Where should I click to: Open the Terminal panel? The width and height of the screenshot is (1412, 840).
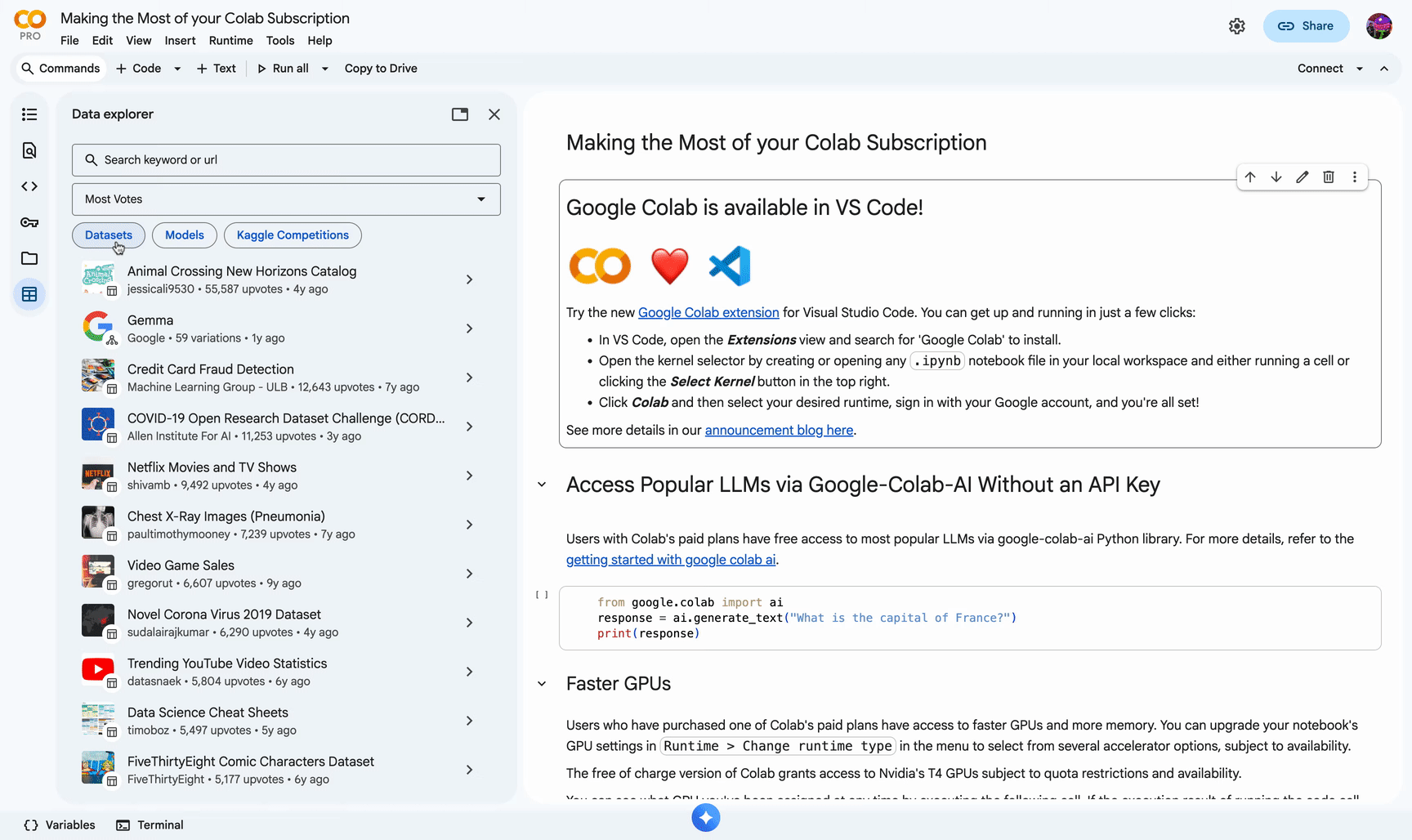pos(150,824)
